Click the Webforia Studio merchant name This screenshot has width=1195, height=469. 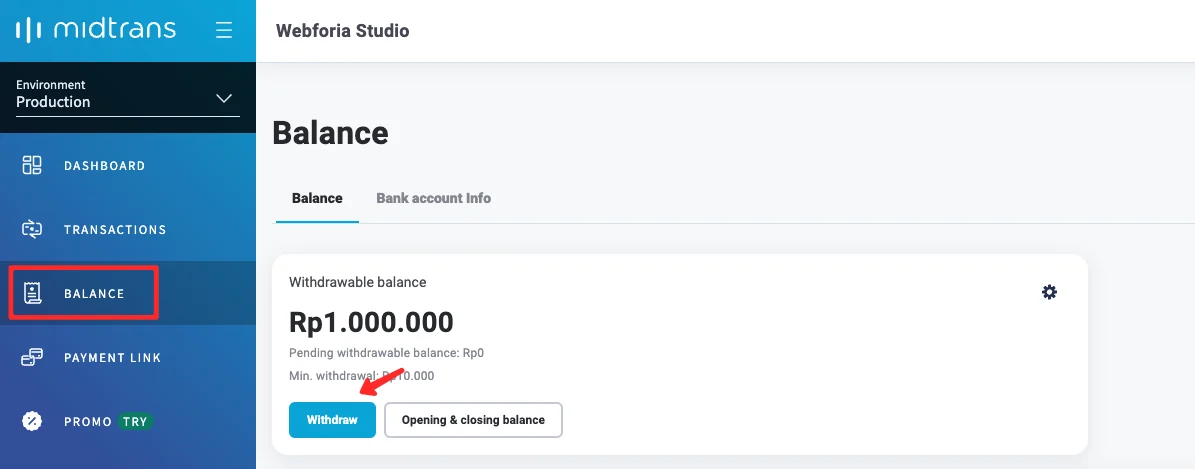click(x=342, y=31)
